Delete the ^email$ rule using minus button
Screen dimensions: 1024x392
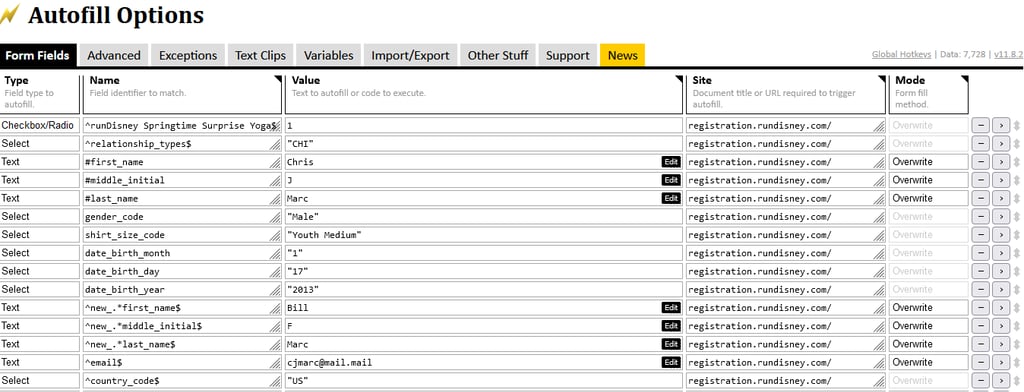coord(980,363)
